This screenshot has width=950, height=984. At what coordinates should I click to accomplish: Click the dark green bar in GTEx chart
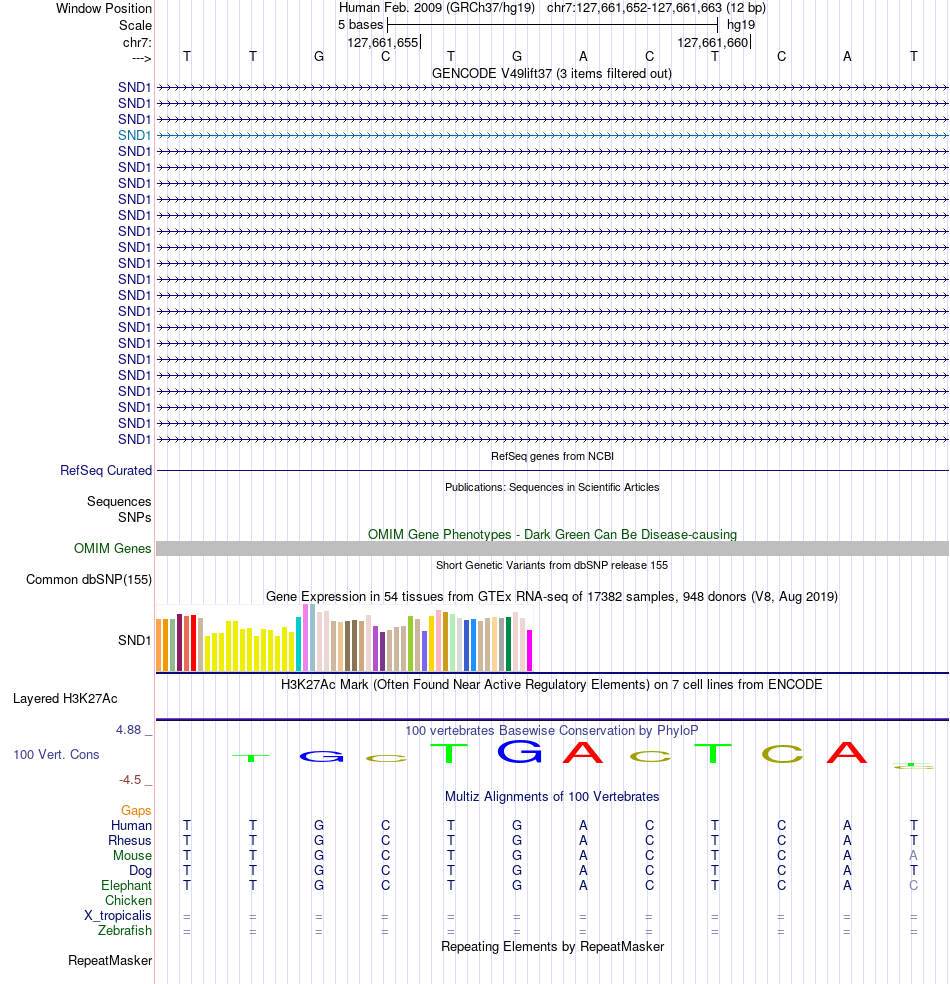point(509,644)
